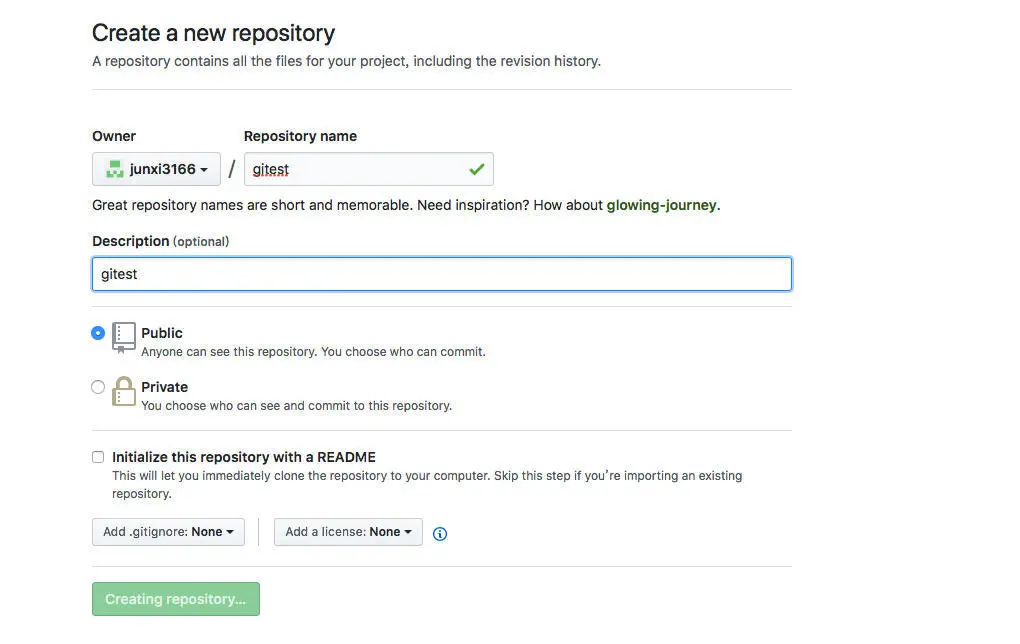Click the Description (optional) label
Screen dimensions: 1020x644
click(x=161, y=241)
